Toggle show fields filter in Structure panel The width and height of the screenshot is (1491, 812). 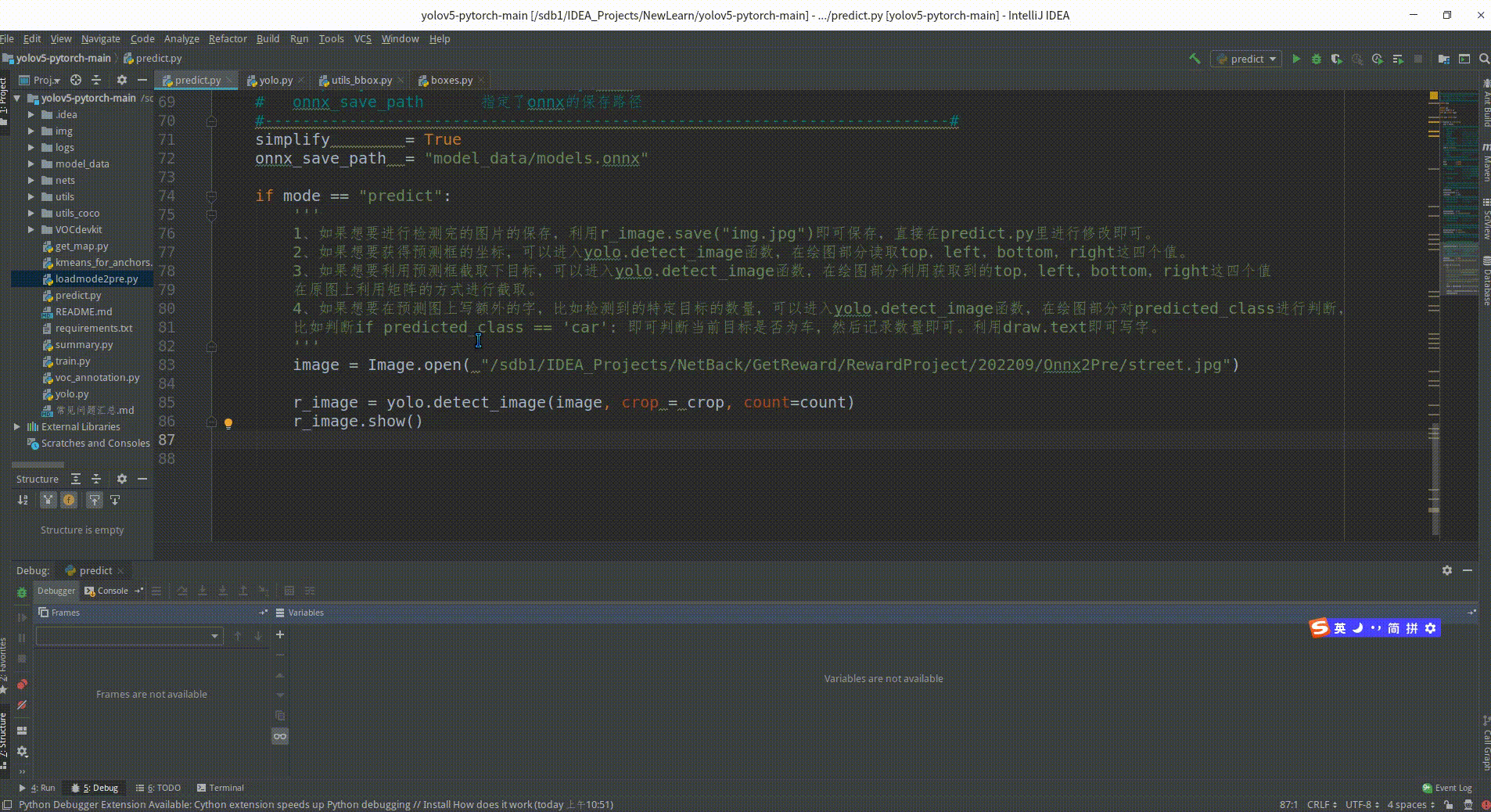click(x=69, y=500)
